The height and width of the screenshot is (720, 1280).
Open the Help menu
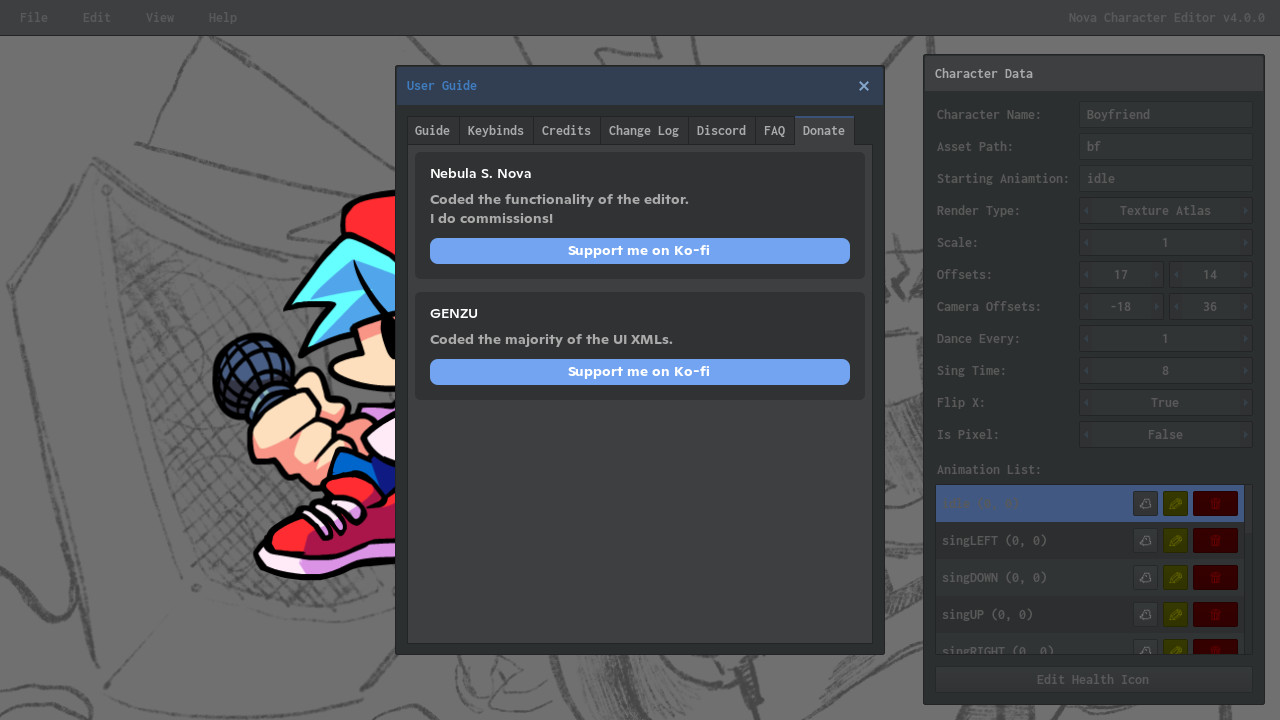point(223,18)
